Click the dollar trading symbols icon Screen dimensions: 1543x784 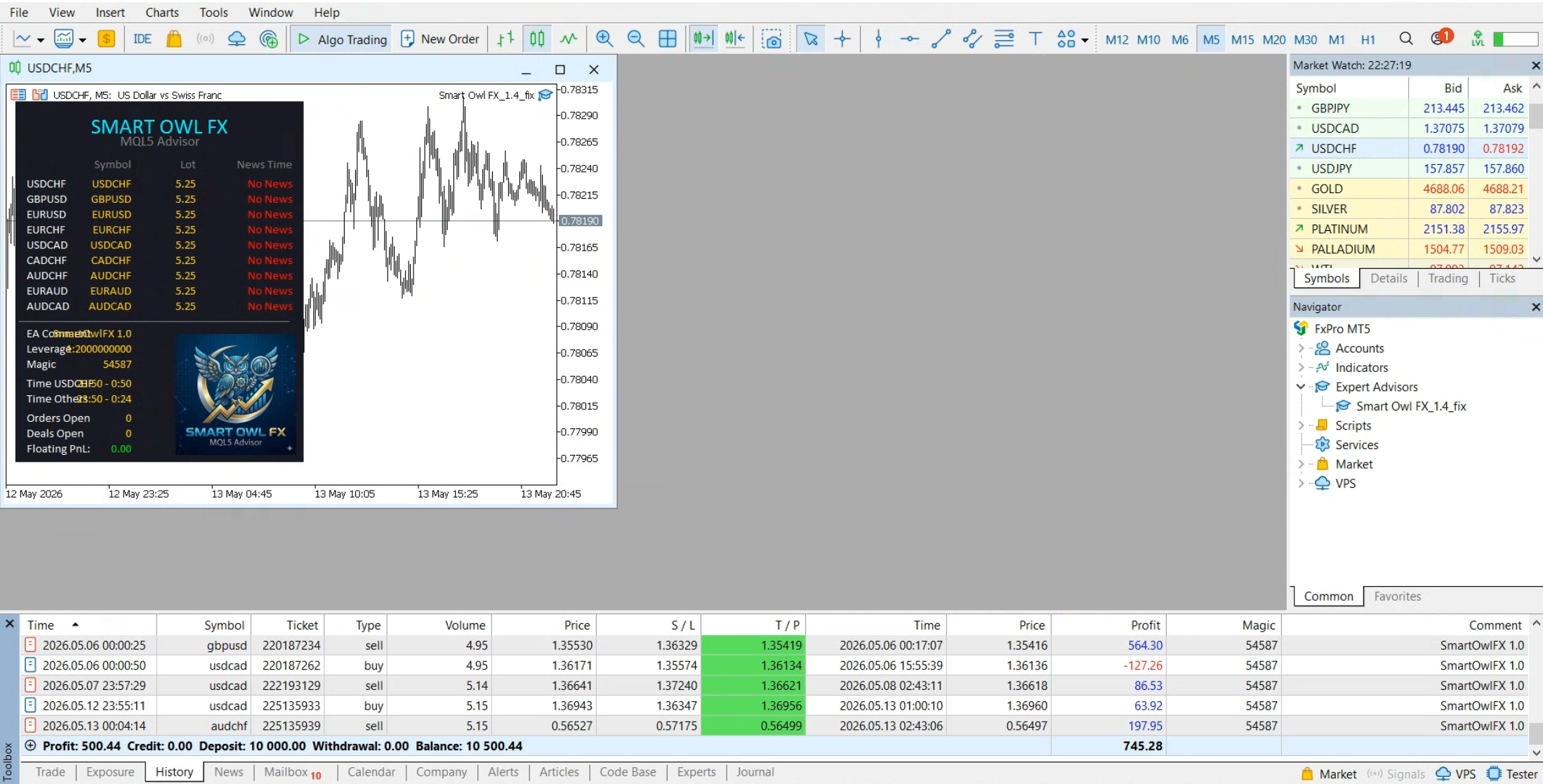click(x=106, y=39)
